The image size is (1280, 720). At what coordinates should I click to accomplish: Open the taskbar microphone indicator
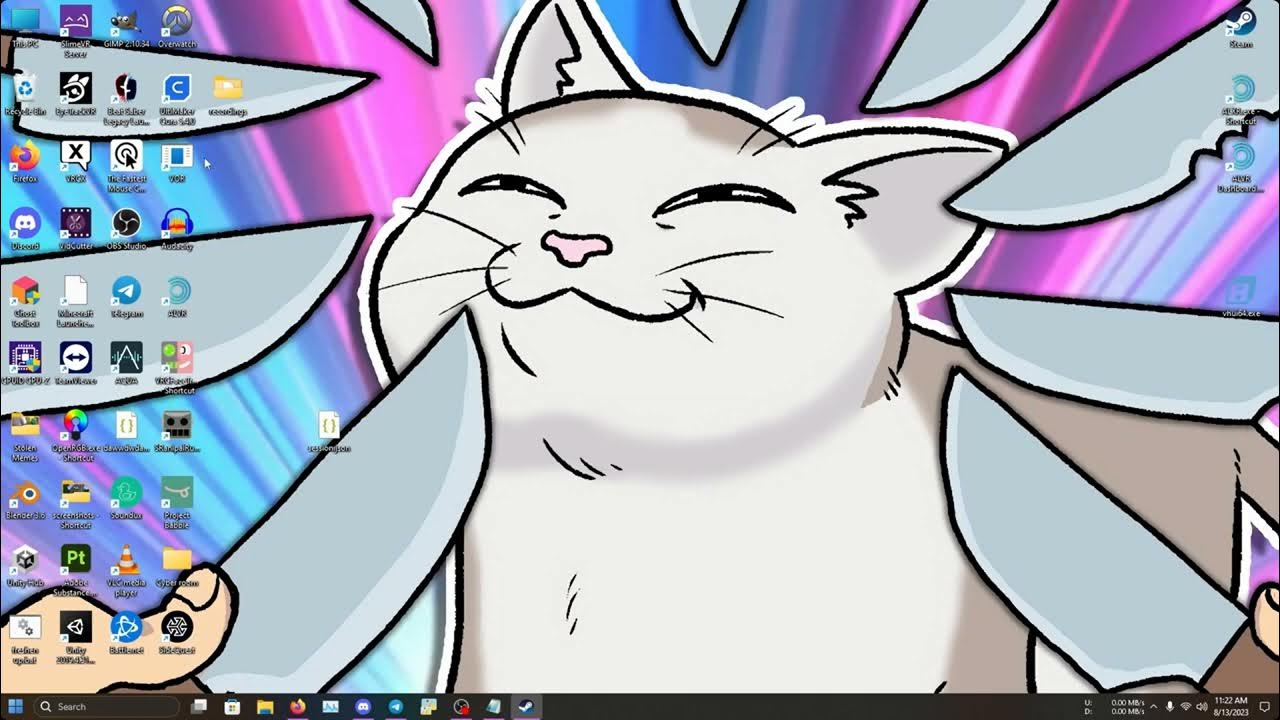1170,706
